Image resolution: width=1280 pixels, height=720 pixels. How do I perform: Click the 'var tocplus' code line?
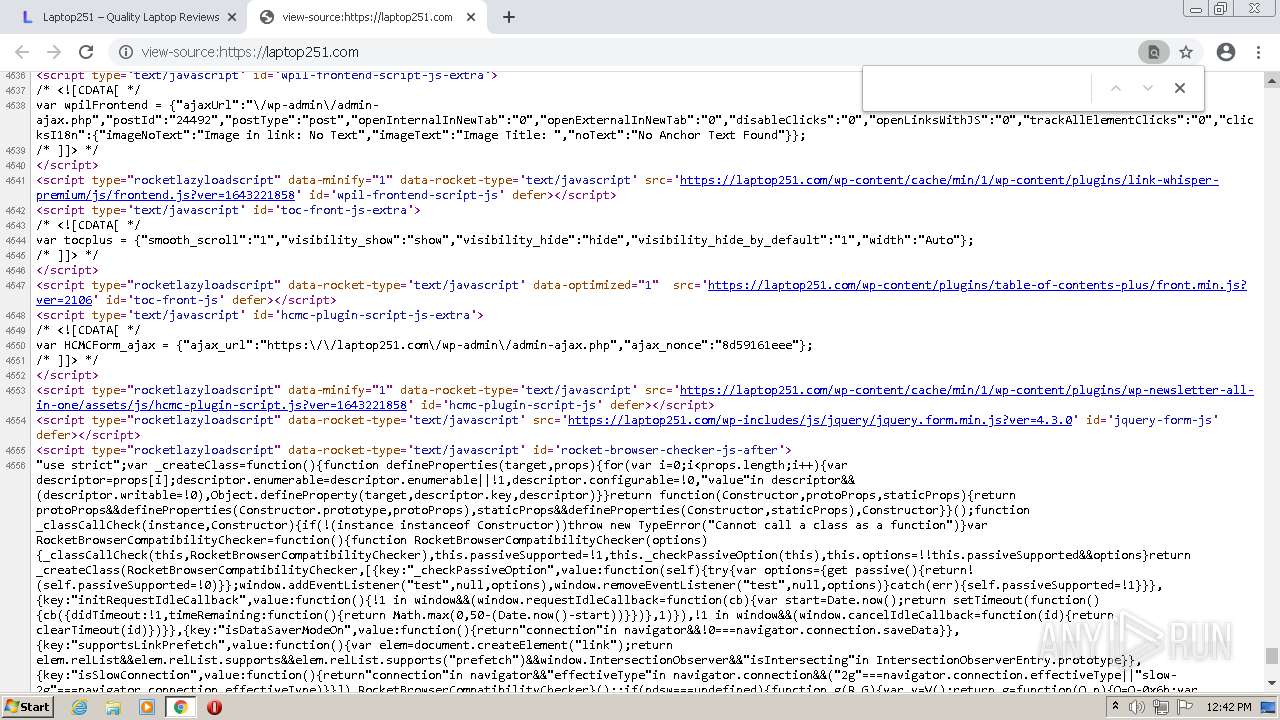pos(505,240)
